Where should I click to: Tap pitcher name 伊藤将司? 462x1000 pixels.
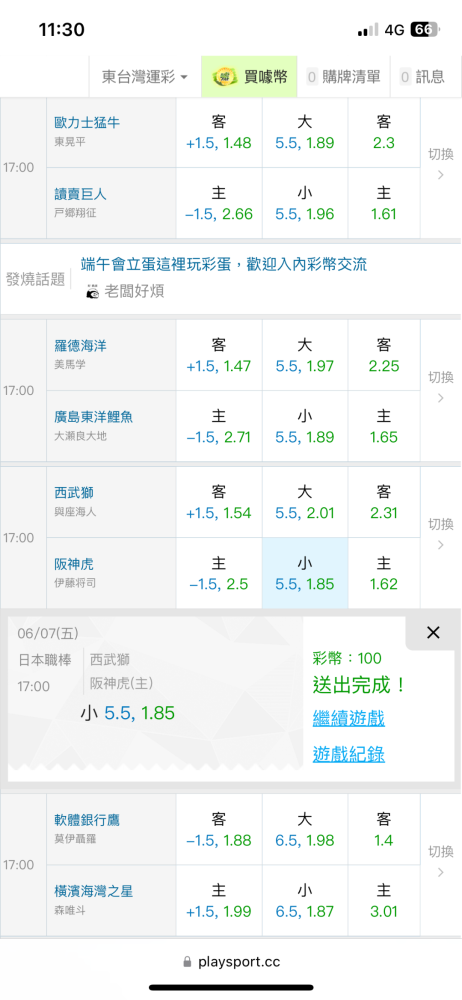pyautogui.click(x=75, y=582)
